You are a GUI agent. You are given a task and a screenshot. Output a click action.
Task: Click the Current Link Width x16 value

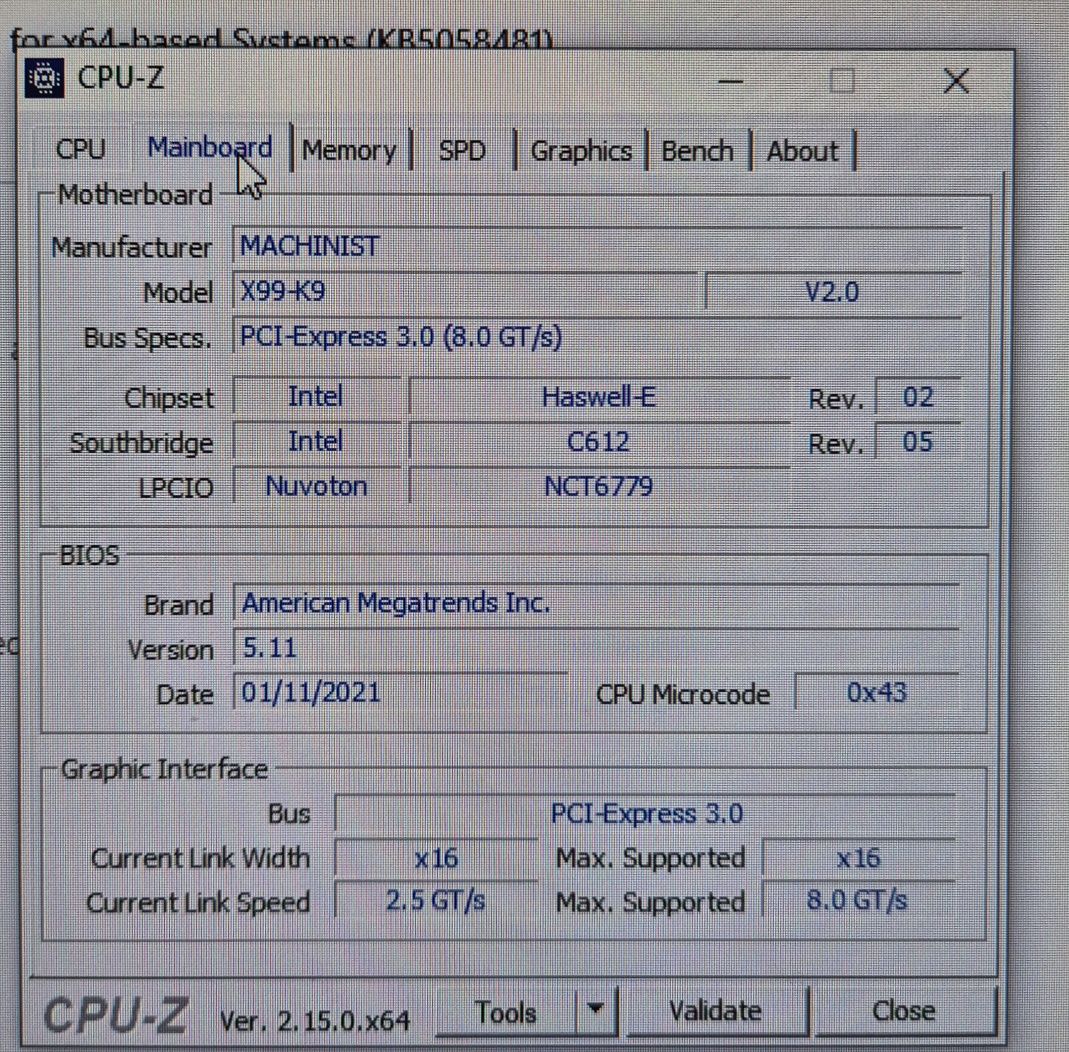[x=436, y=858]
